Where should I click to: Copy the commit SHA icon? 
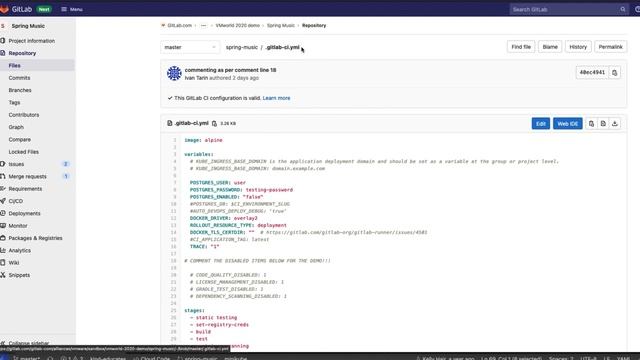[x=614, y=73]
